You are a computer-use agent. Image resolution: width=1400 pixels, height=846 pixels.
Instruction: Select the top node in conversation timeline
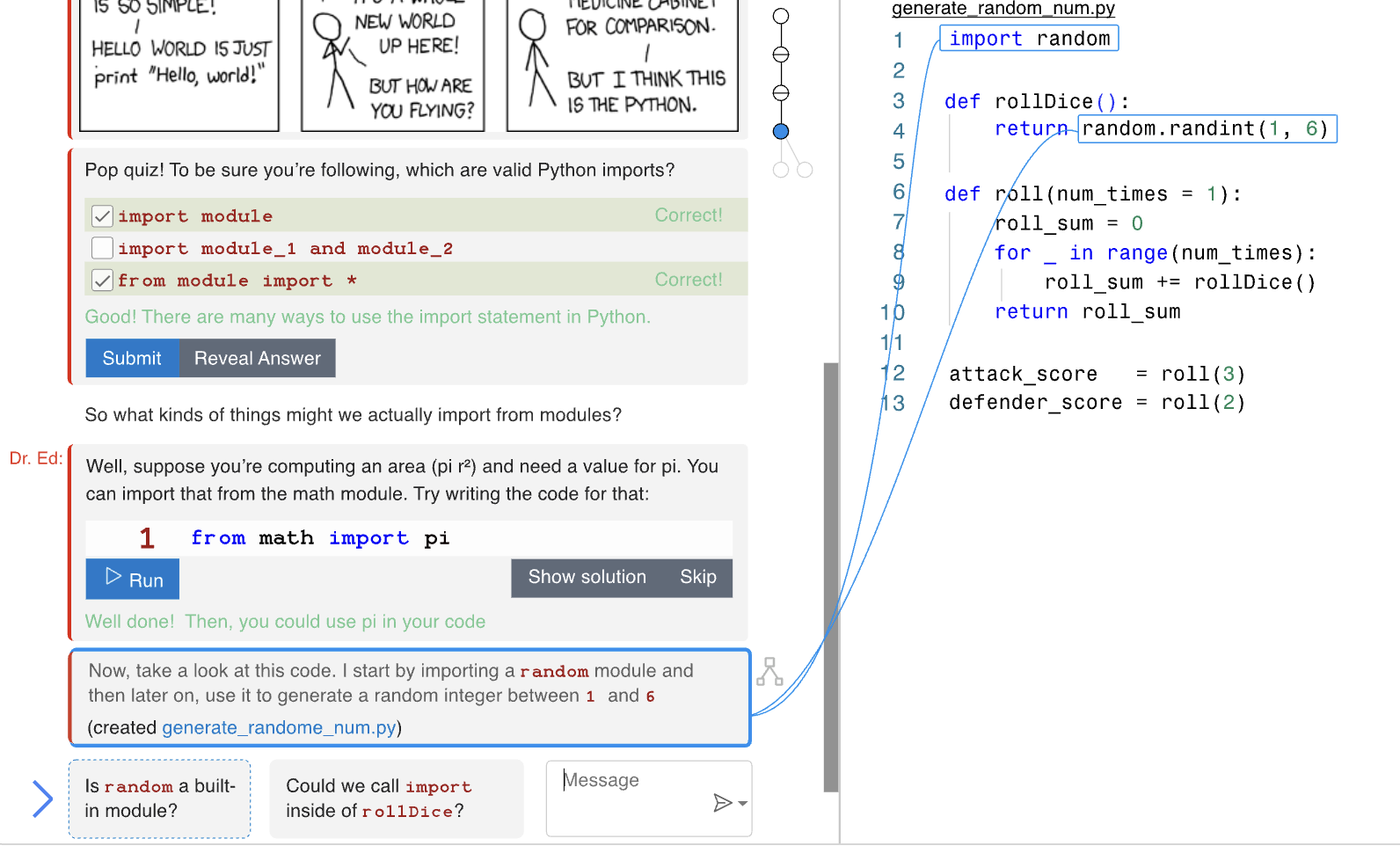tap(781, 16)
